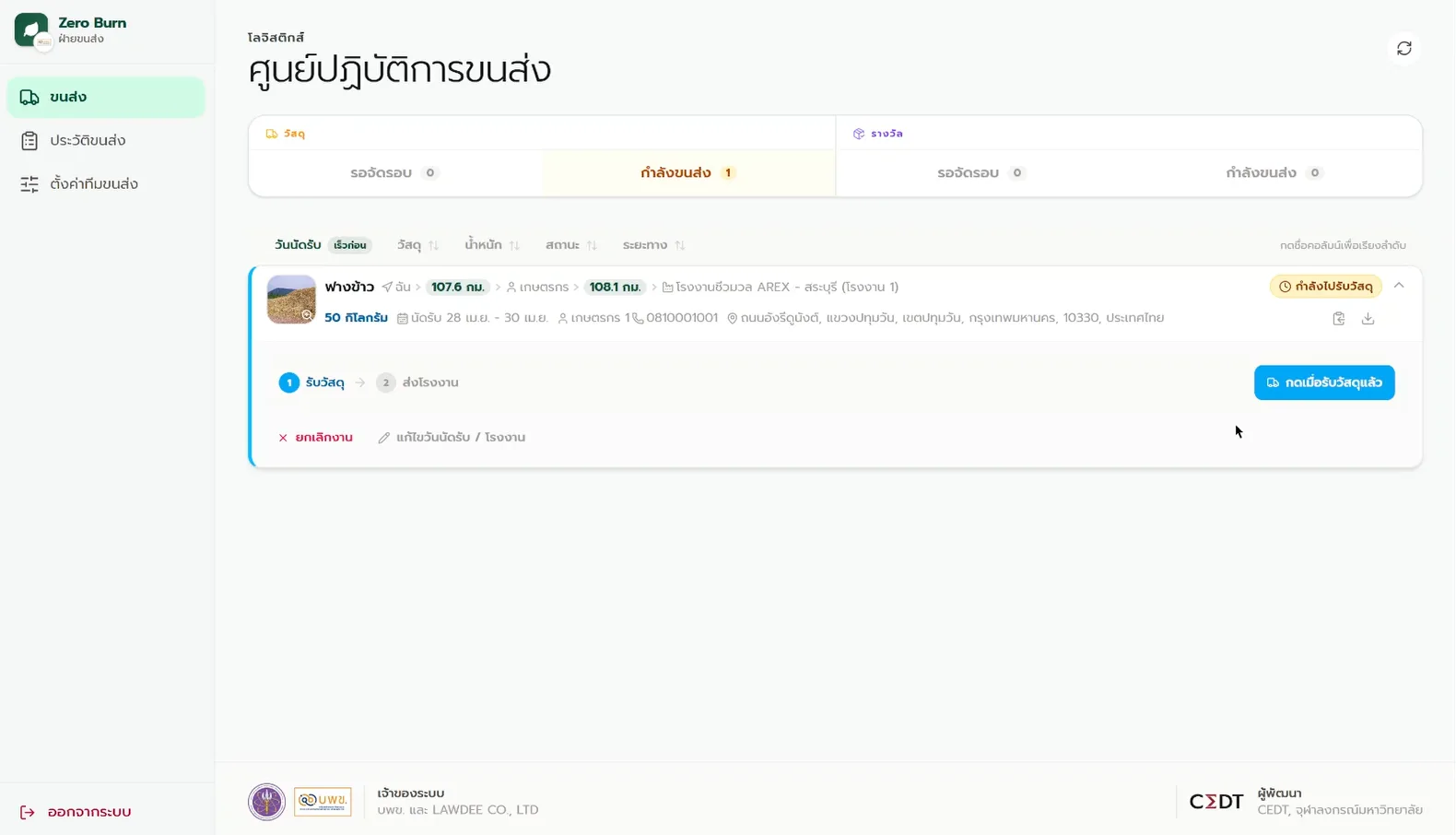Screen dimensions: 1456x835
Task: Click the round purple emblem in the footer
Action: click(x=266, y=801)
